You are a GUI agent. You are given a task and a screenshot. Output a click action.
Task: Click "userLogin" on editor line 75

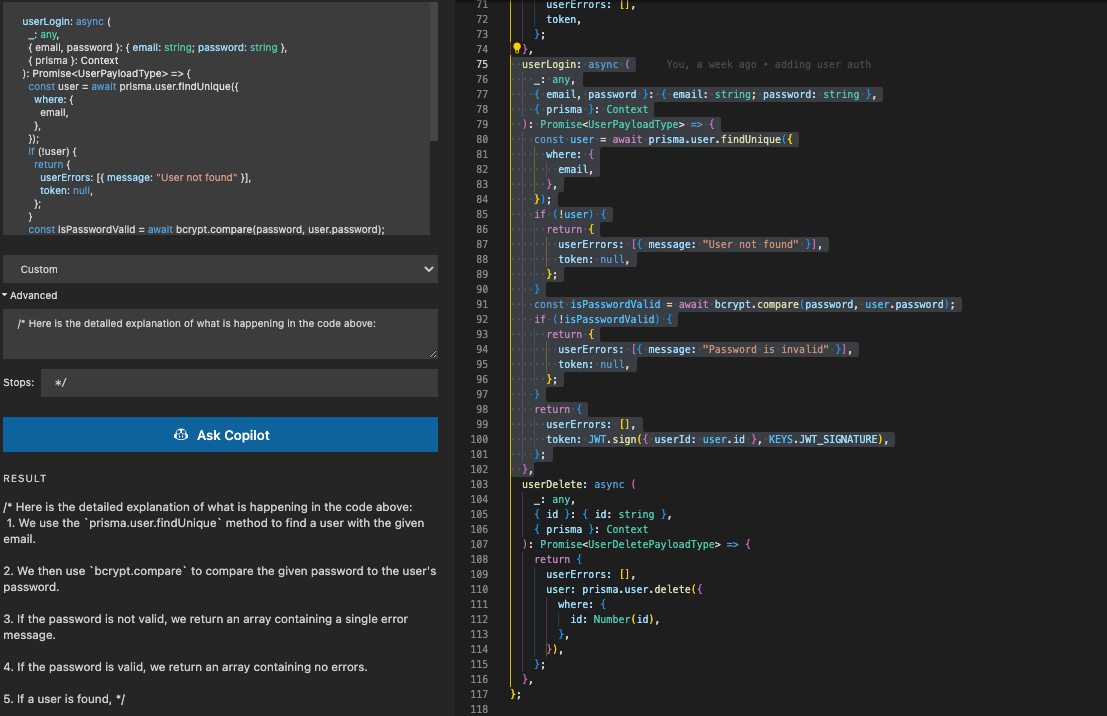point(549,64)
